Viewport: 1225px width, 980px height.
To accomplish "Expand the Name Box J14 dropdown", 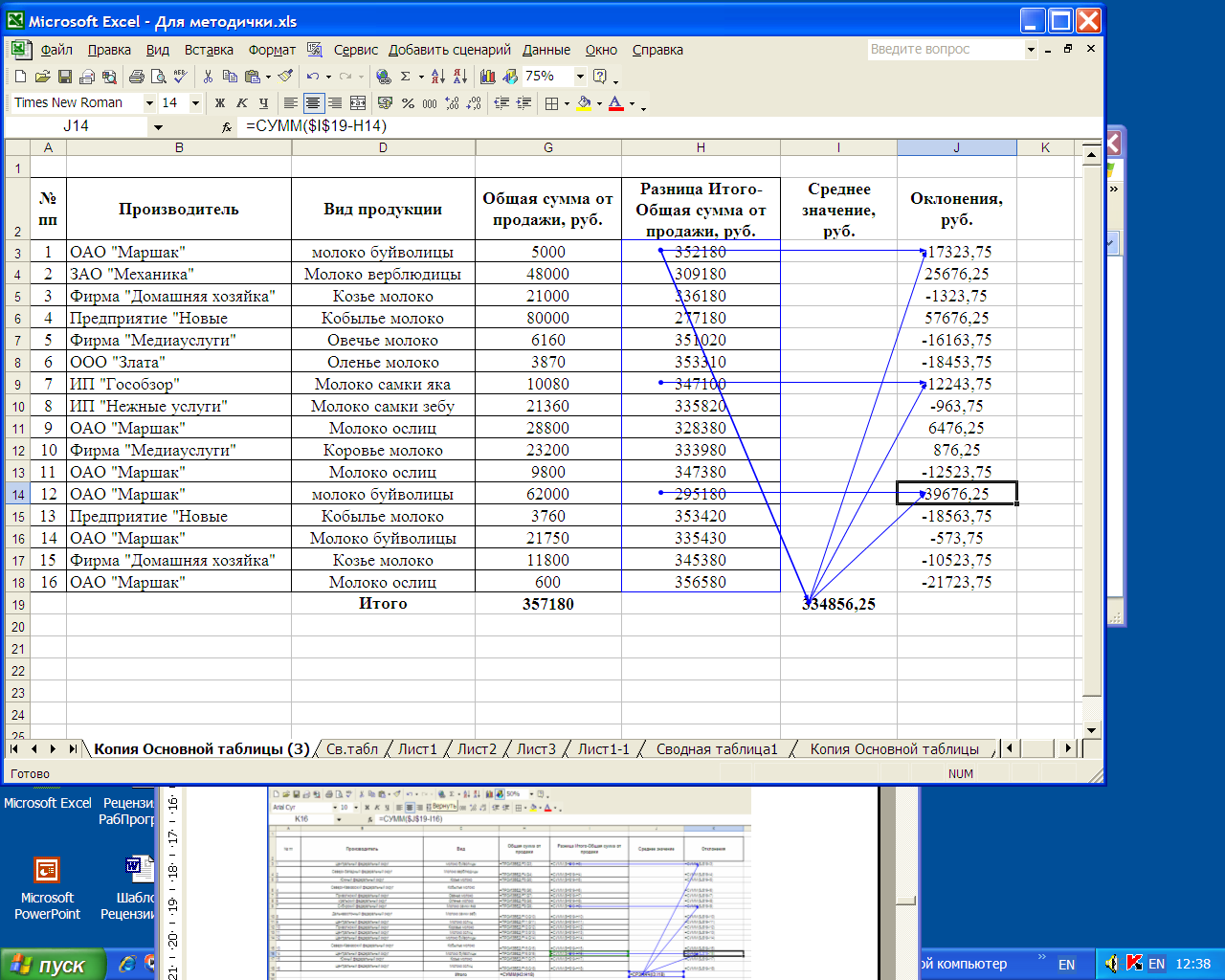I will [x=158, y=126].
